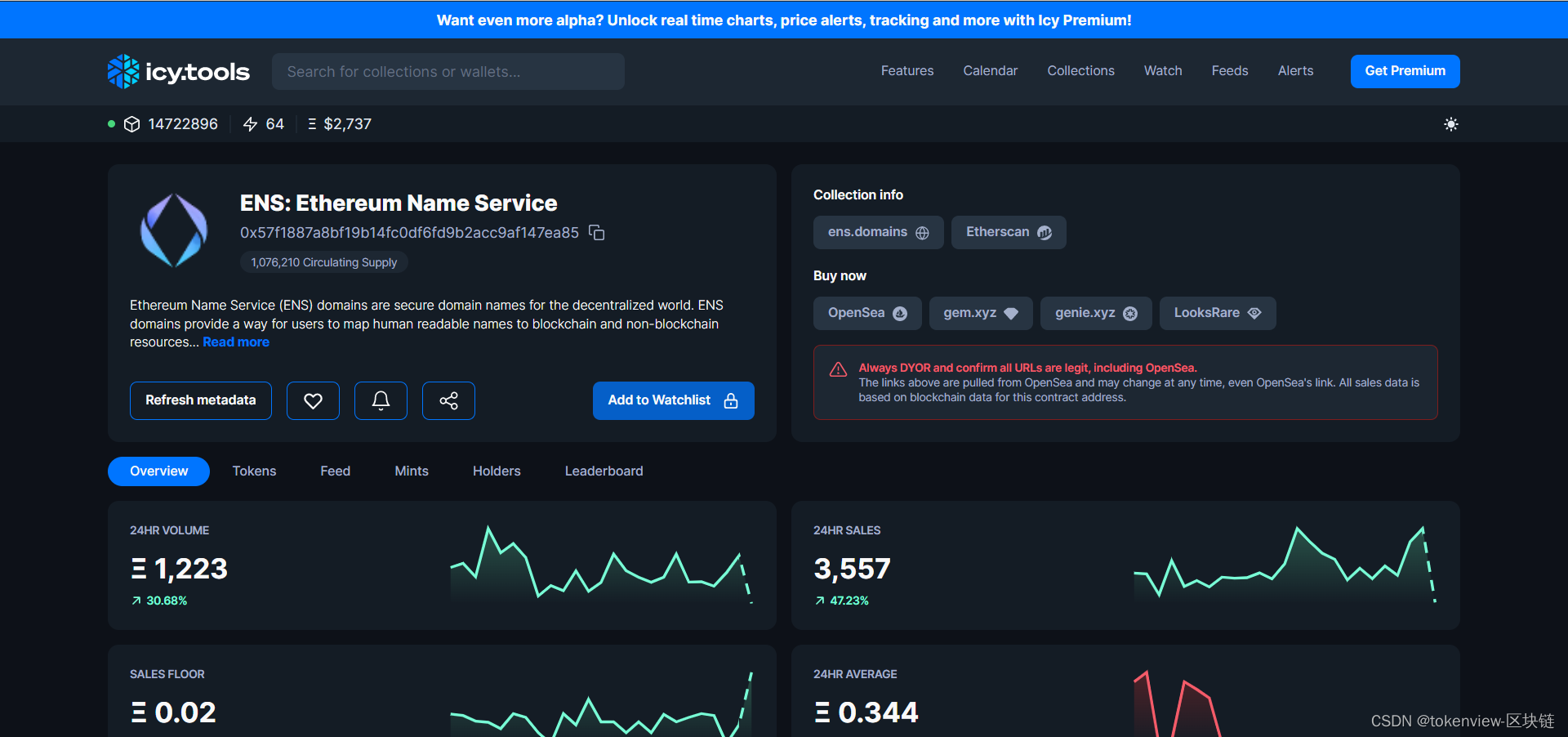Click the 24HR Volume sparkline chart
The width and height of the screenshot is (1568, 737).
[601, 565]
